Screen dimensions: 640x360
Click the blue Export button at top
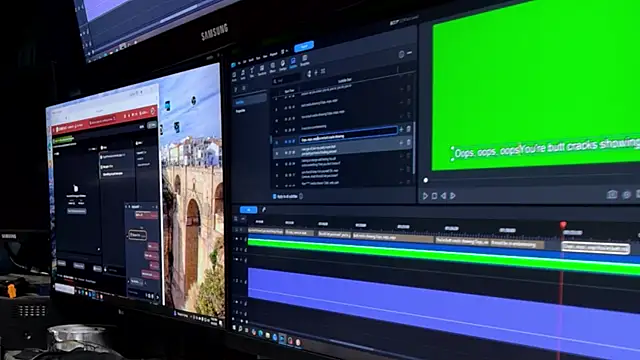pyautogui.click(x=304, y=46)
